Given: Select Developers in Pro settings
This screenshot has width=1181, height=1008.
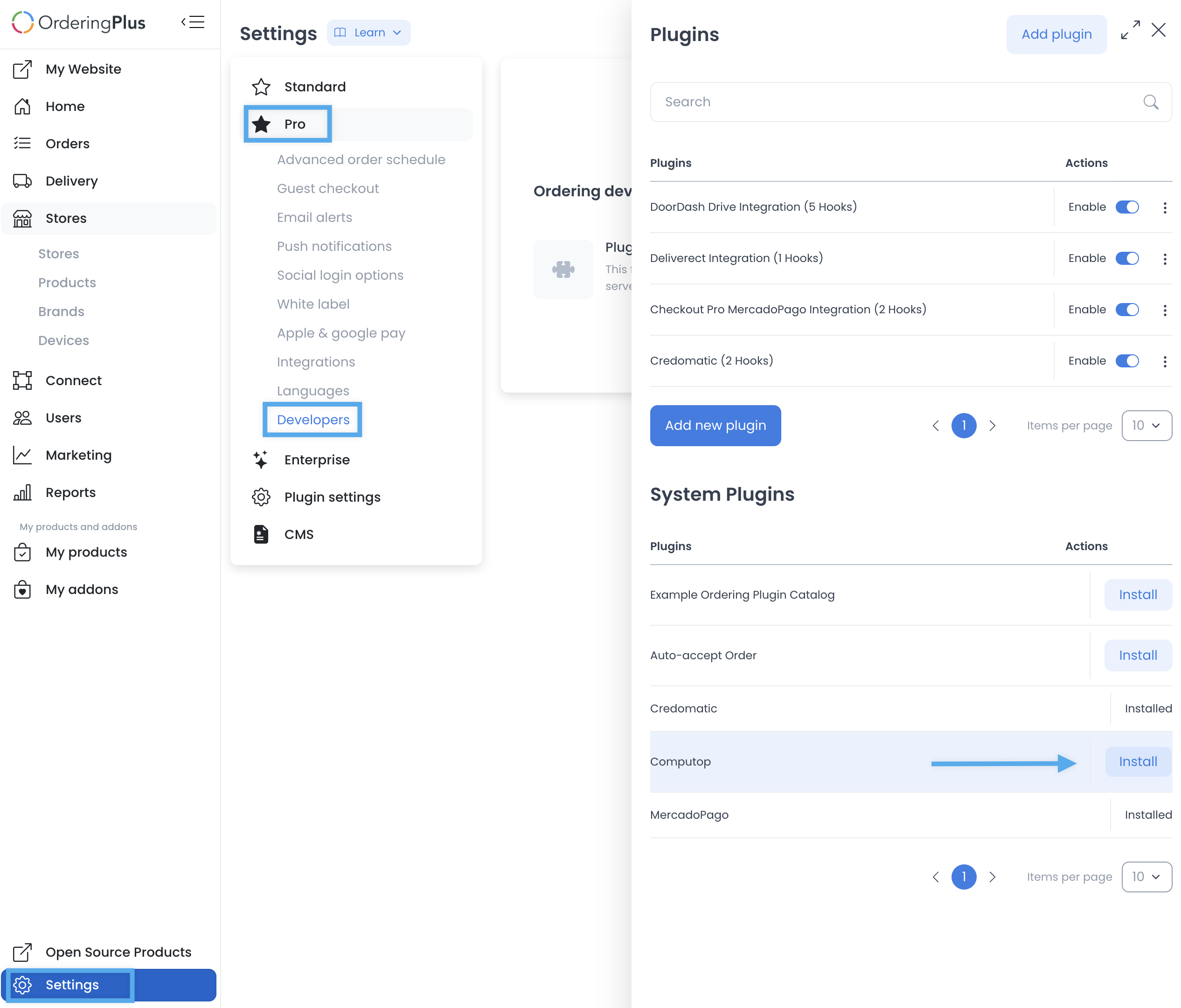Looking at the screenshot, I should [313, 420].
